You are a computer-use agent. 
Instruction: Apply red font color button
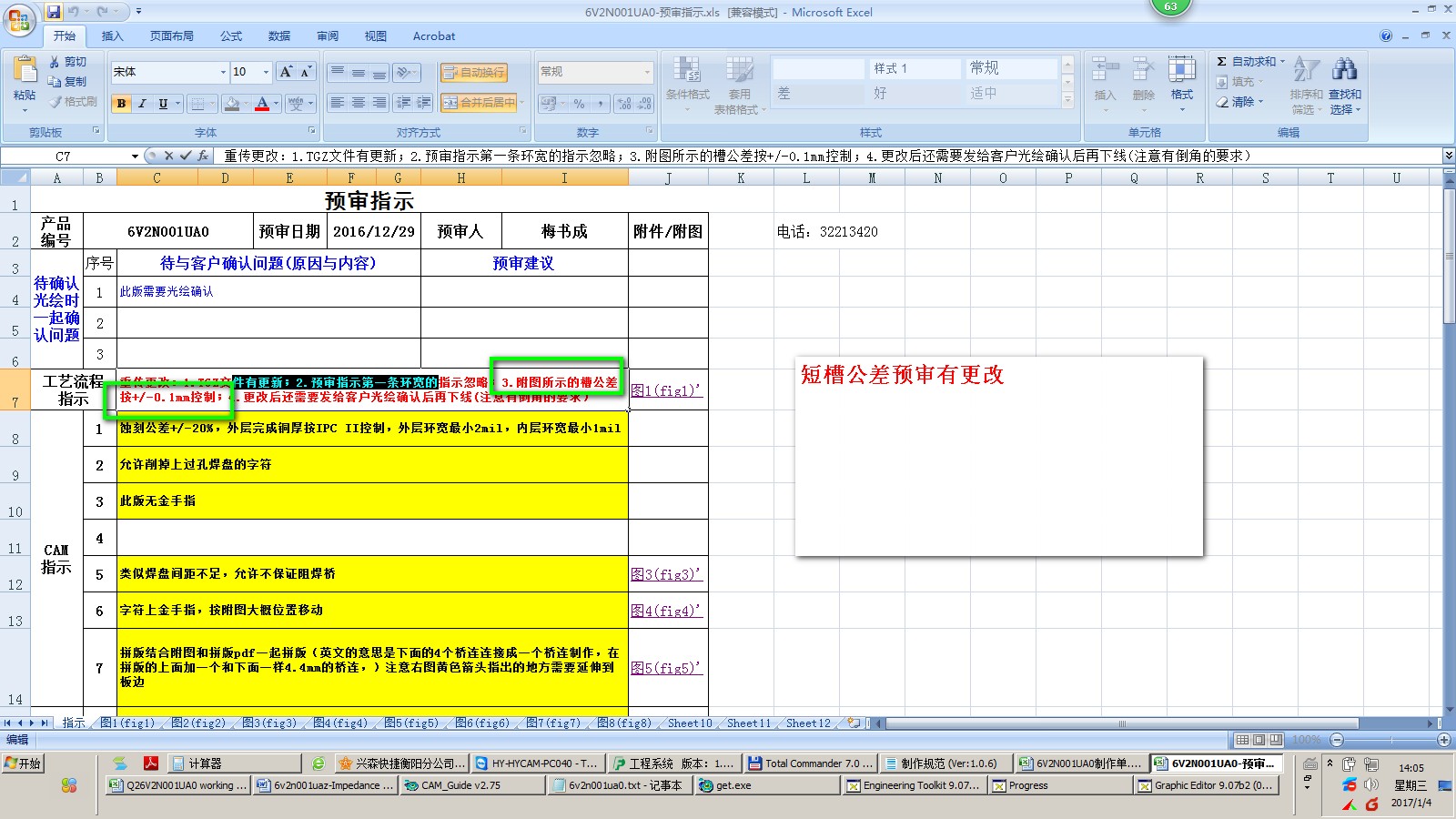(x=262, y=103)
